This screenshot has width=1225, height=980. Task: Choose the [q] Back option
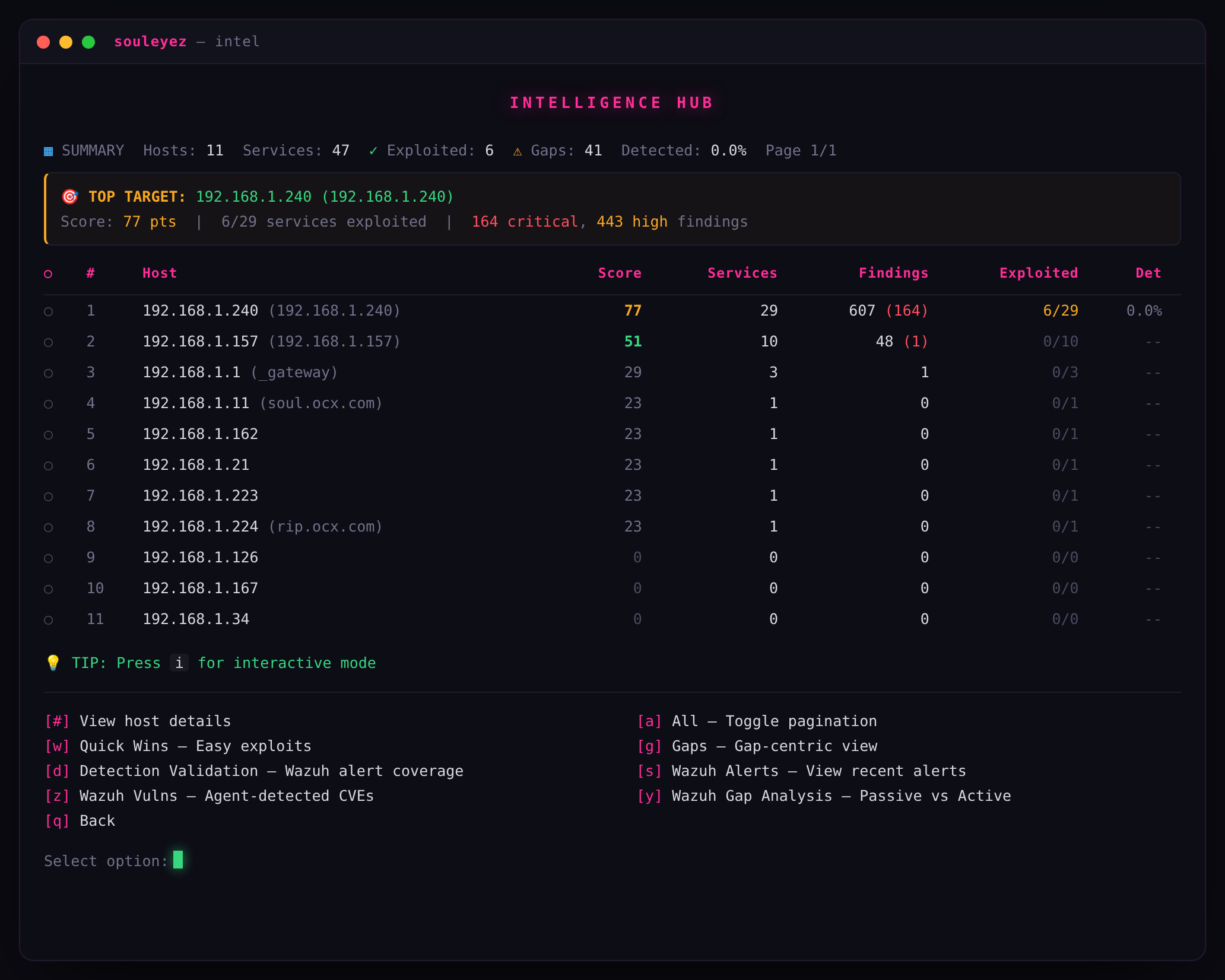click(80, 821)
